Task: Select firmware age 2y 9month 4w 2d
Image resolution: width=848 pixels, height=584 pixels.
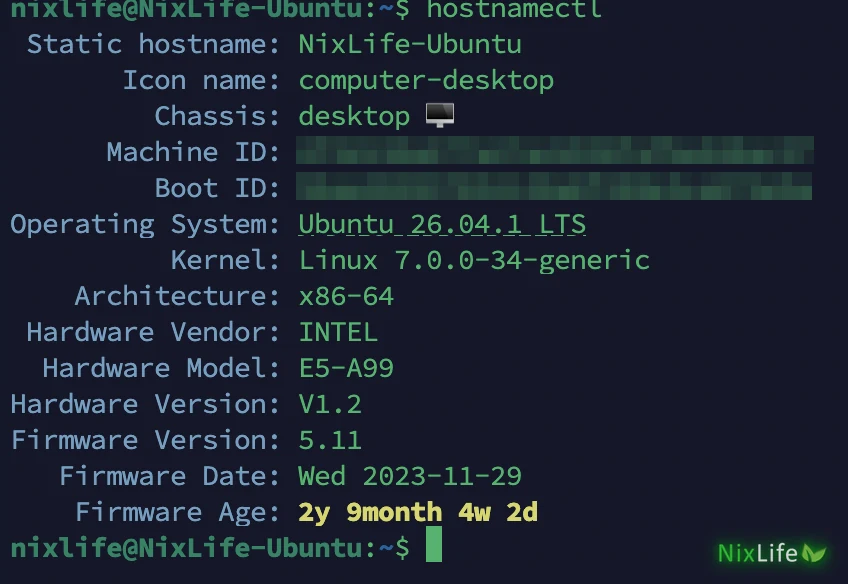Action: click(x=418, y=513)
